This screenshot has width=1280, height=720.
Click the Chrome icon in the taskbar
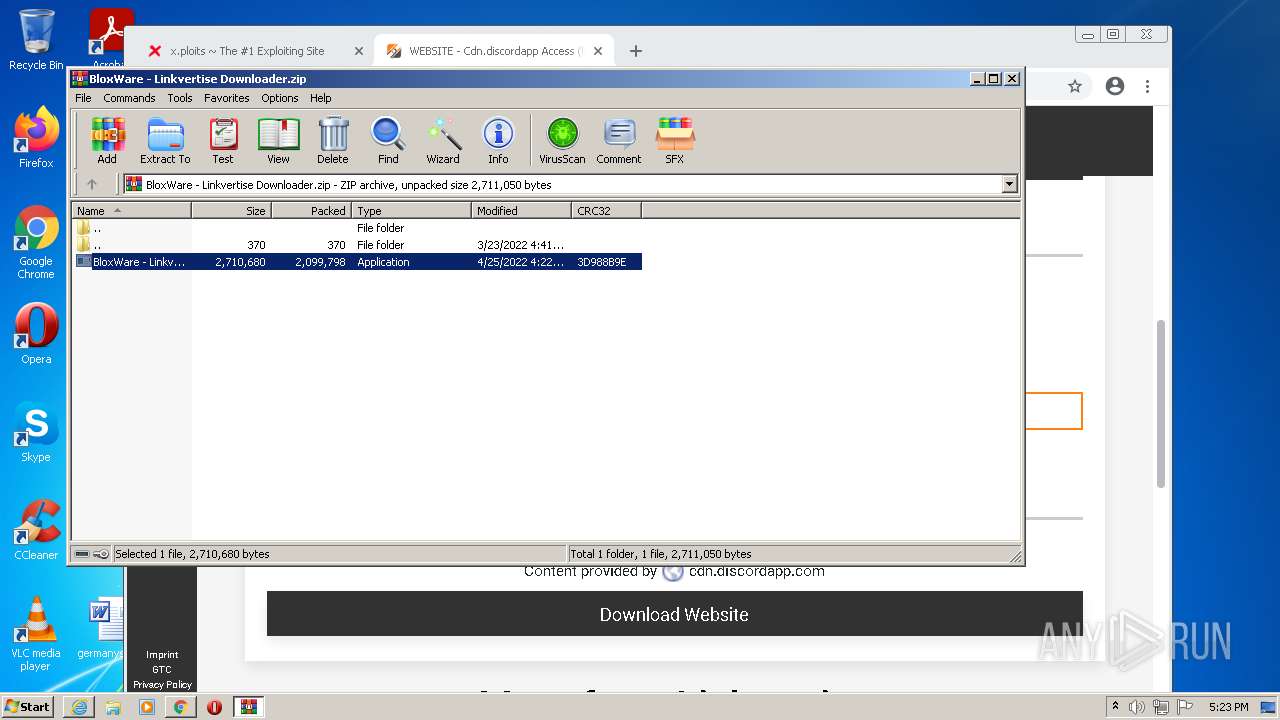click(x=180, y=707)
